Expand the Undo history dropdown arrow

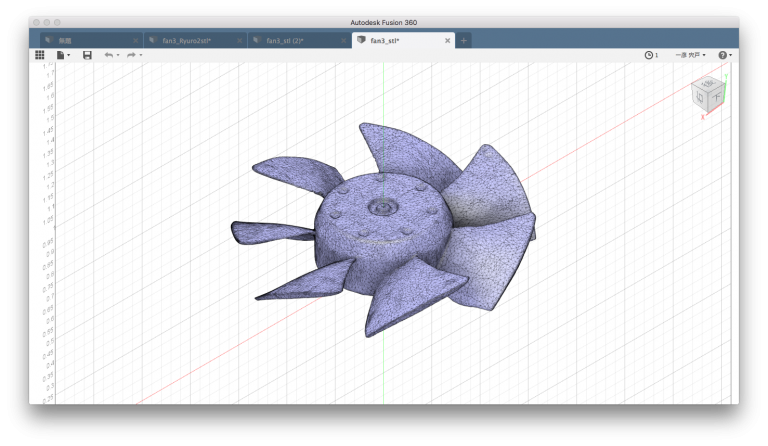coord(118,55)
